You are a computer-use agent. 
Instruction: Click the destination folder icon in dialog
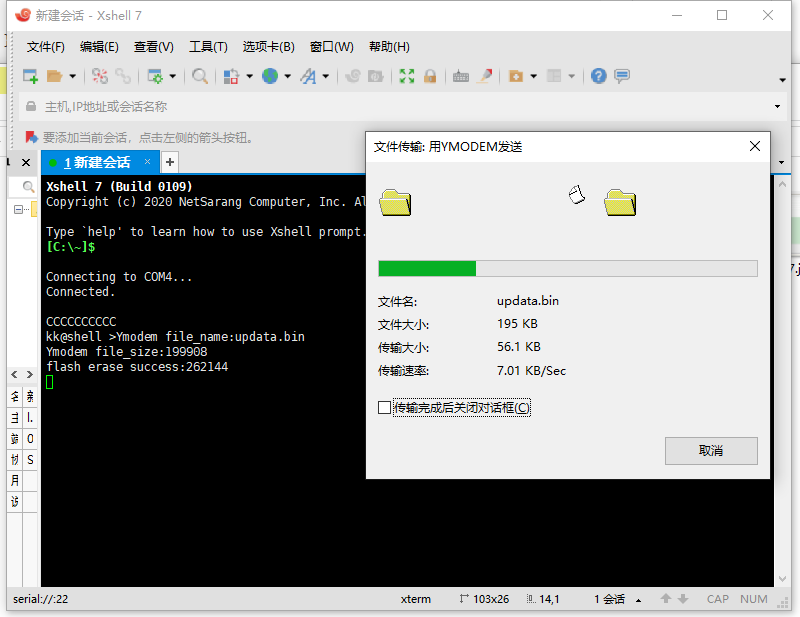[620, 203]
